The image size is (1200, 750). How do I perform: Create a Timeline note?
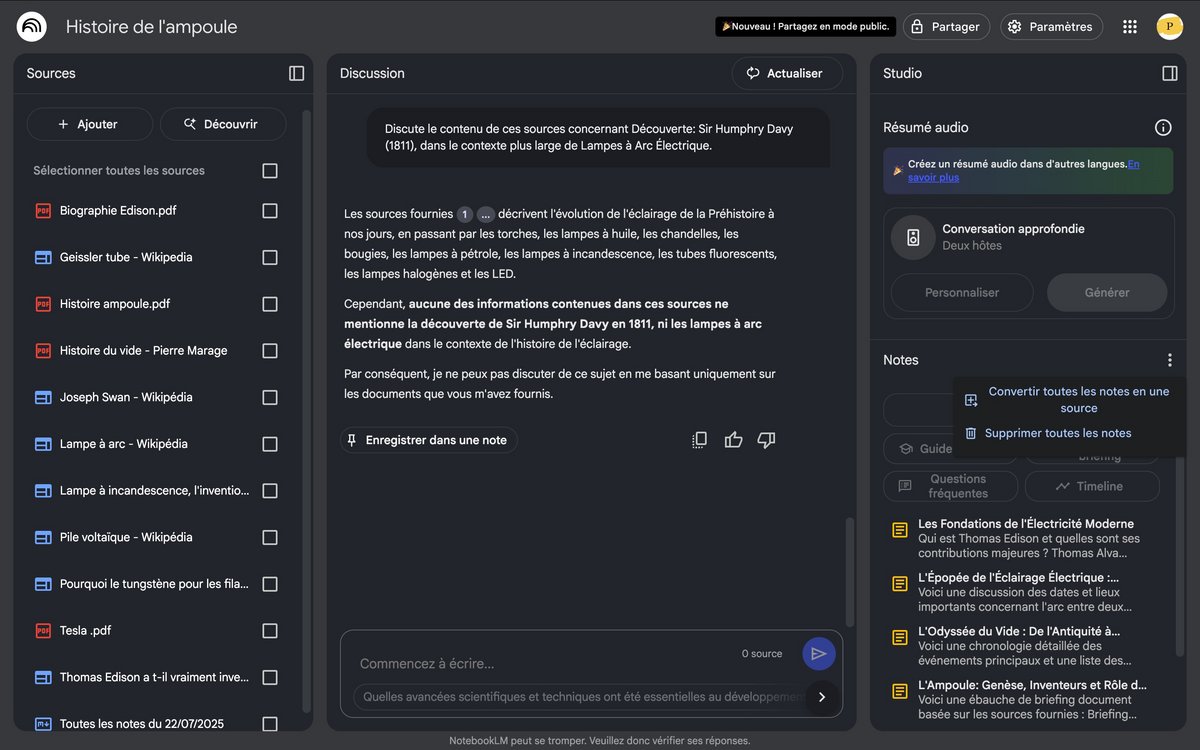click(x=1092, y=486)
